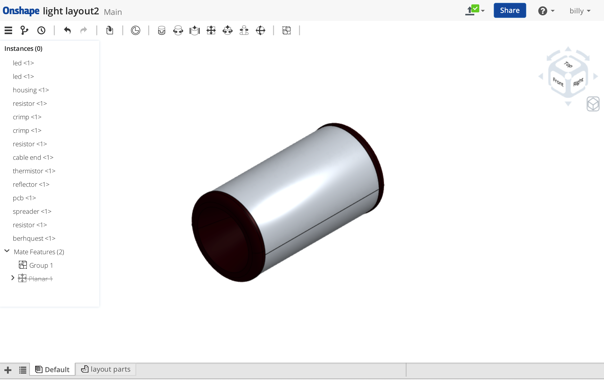This screenshot has height=380, width=604.
Task: Open the billy user account dropdown
Action: pyautogui.click(x=580, y=11)
